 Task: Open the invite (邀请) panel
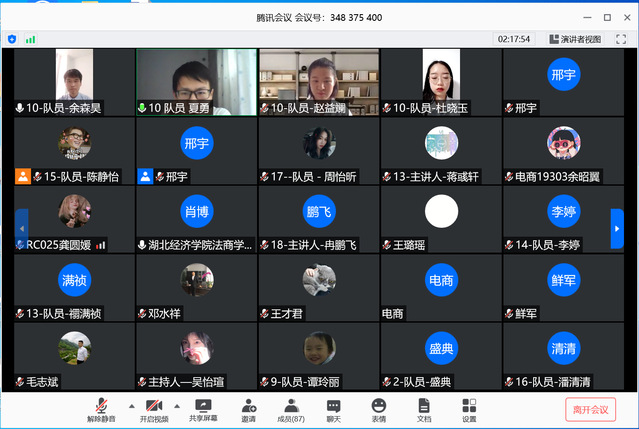248,408
